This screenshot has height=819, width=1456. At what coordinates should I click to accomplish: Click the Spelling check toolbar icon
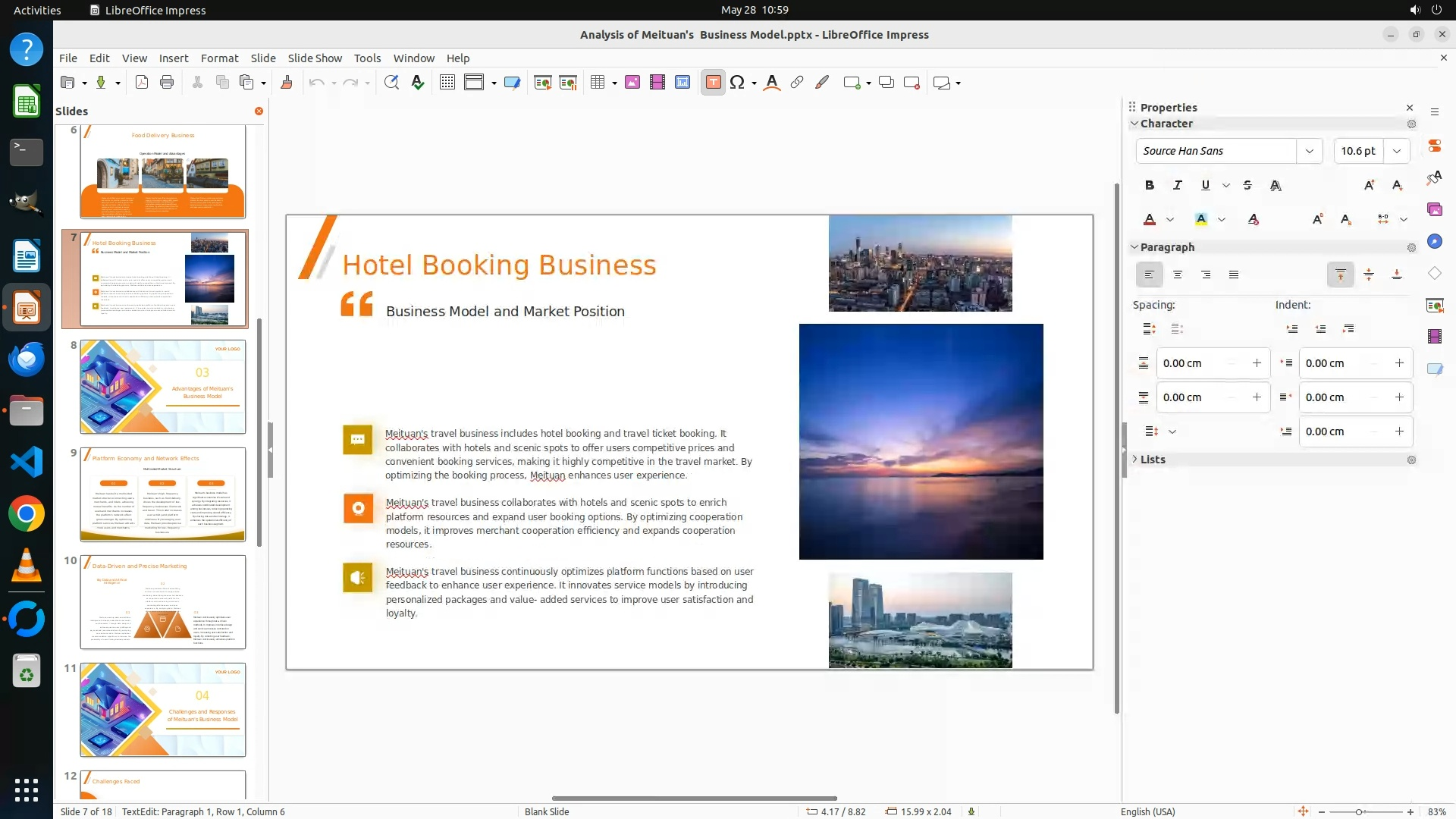coord(417,83)
